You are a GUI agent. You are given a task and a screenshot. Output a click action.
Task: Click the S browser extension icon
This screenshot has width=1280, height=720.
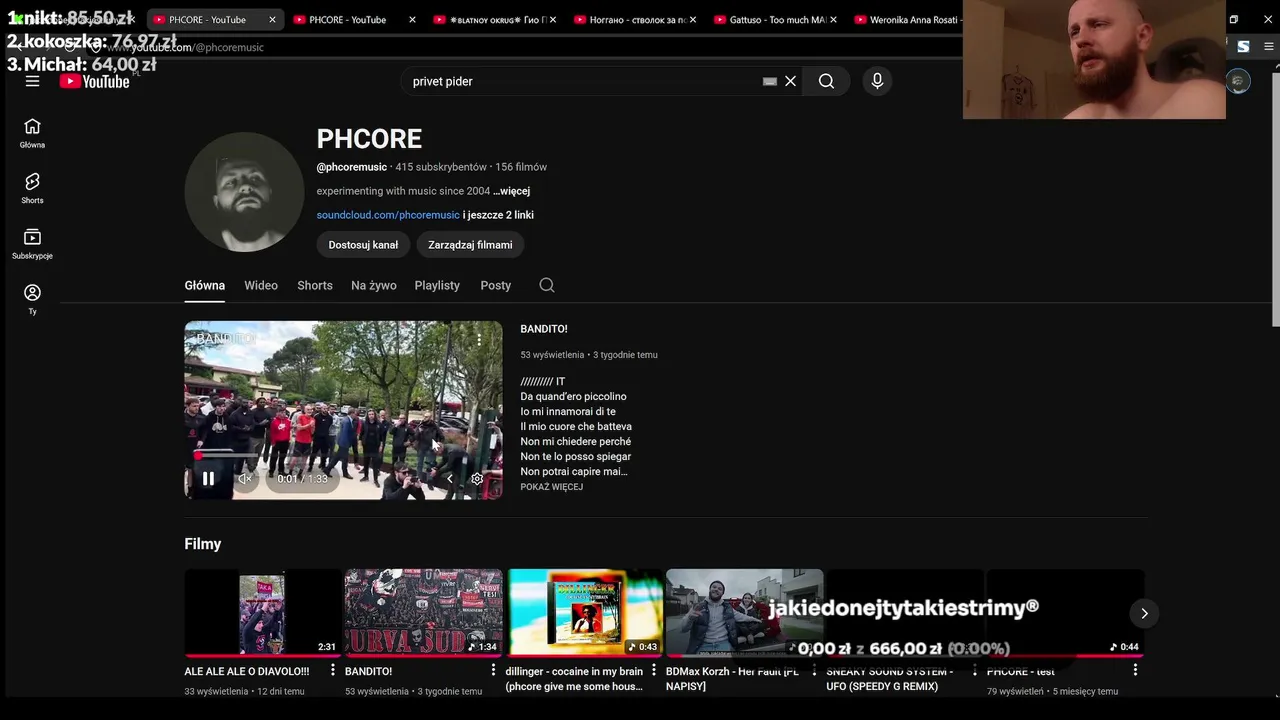point(1243,46)
